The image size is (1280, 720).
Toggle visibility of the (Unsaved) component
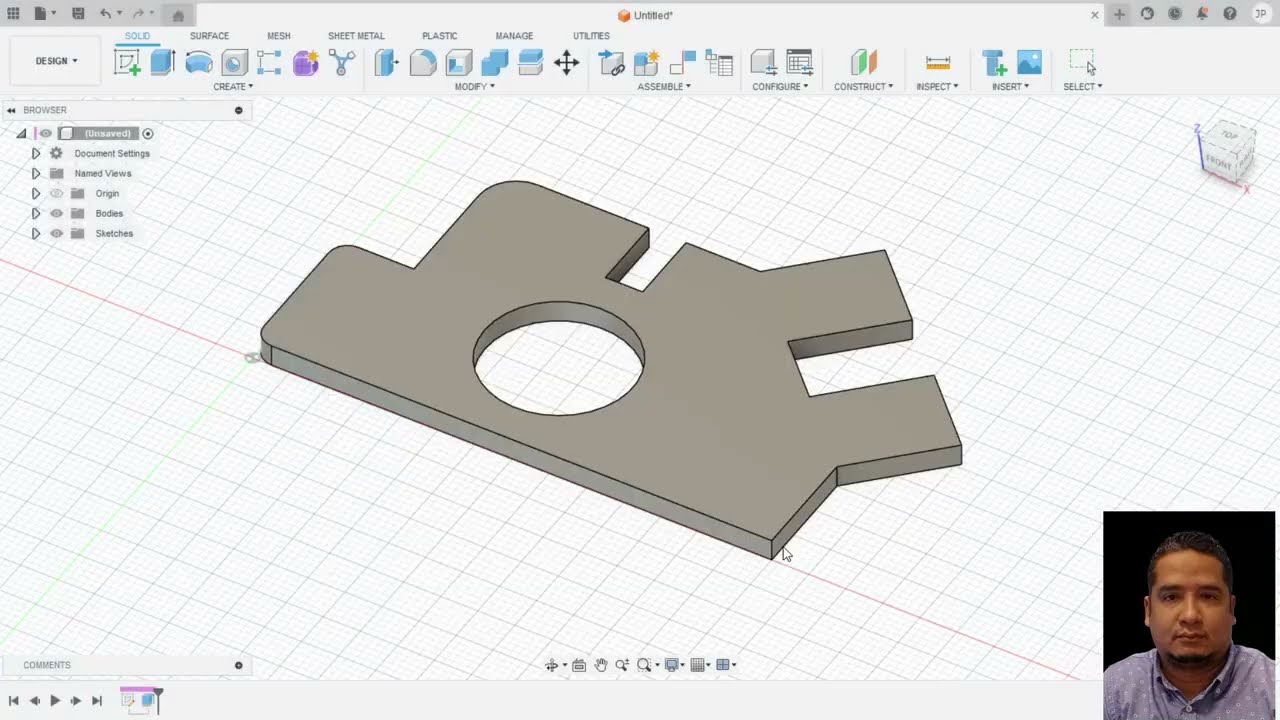[45, 133]
